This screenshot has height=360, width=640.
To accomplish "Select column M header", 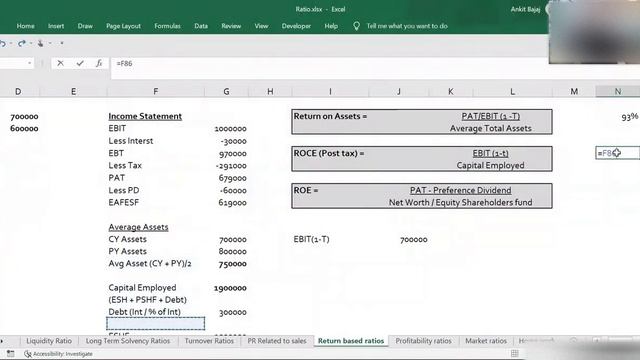I will click(x=574, y=91).
